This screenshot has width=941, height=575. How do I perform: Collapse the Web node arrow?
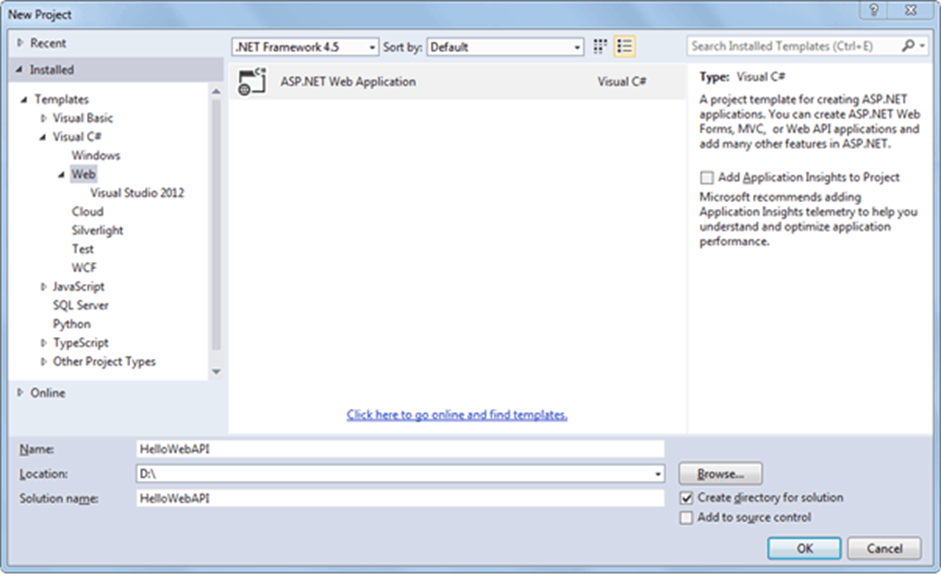point(61,175)
